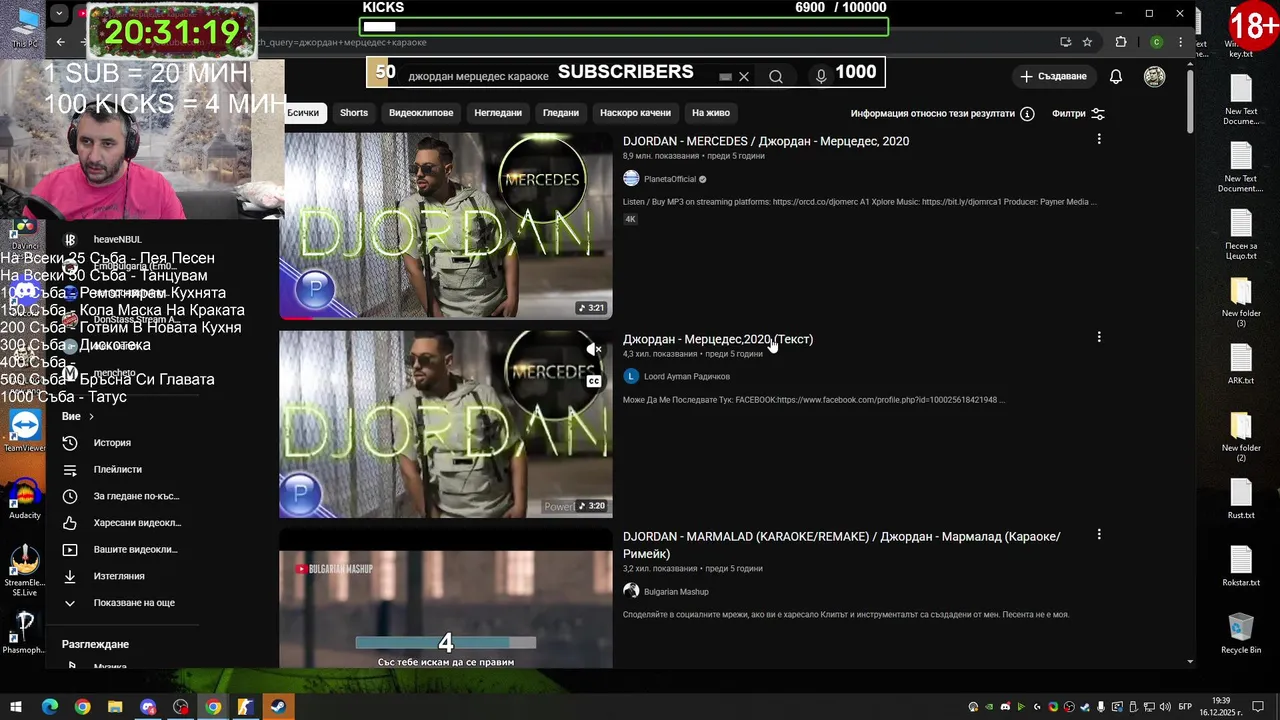The width and height of the screenshot is (1280, 720).
Task: Select the Rust.txt desktop file
Action: click(1241, 499)
